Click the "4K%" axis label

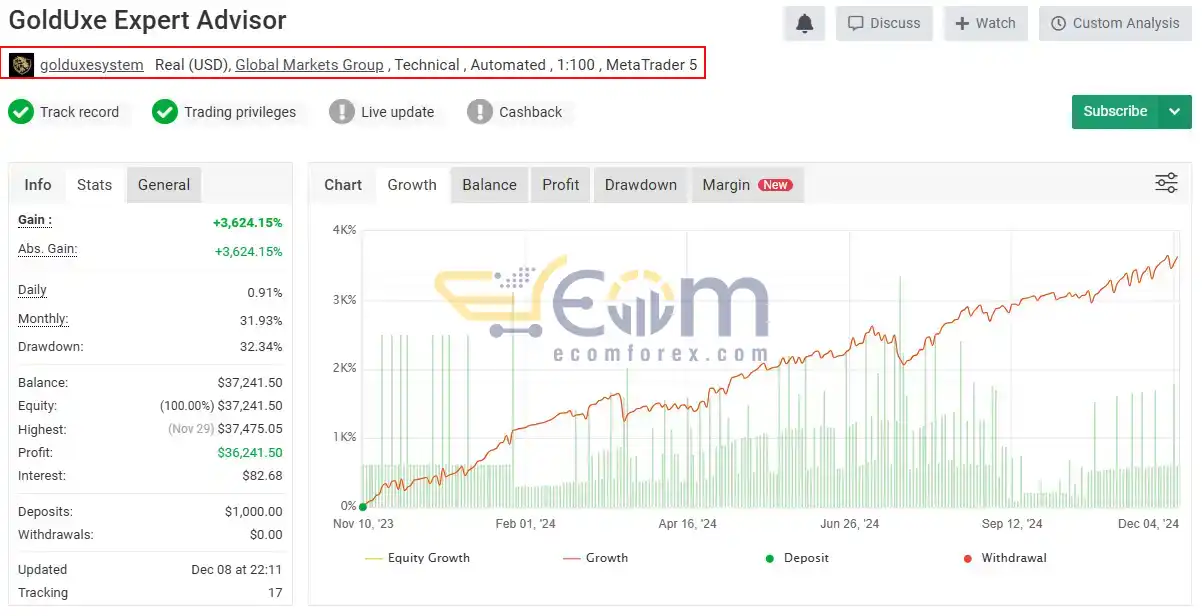(x=344, y=230)
